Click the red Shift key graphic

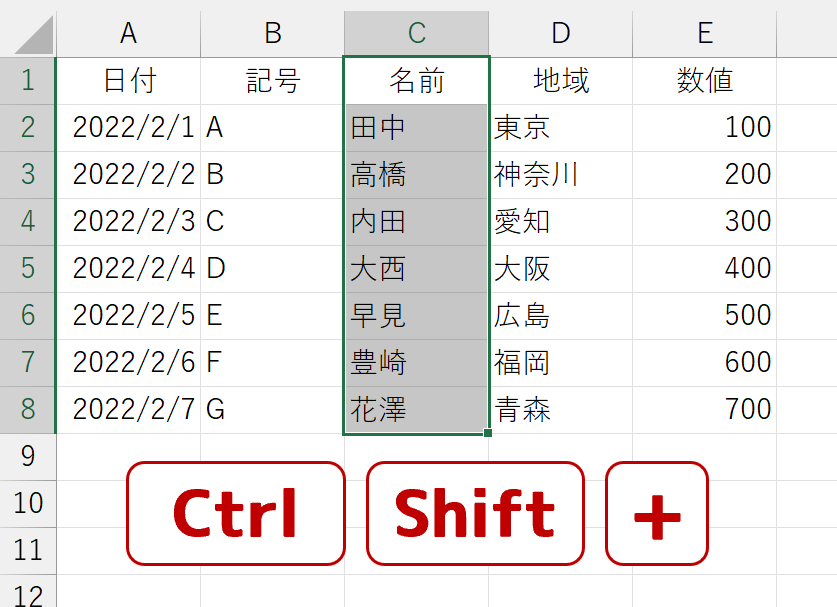[x=475, y=513]
